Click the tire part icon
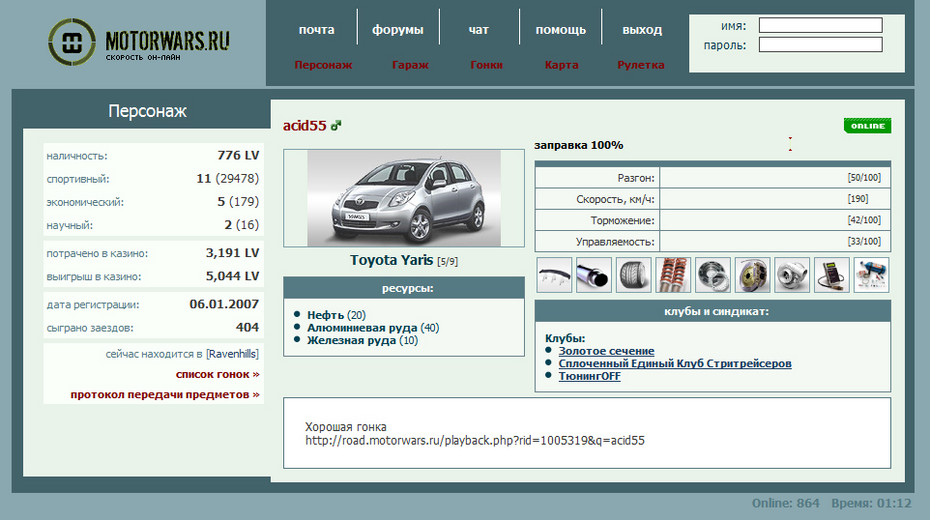The image size is (930, 520). (633, 275)
